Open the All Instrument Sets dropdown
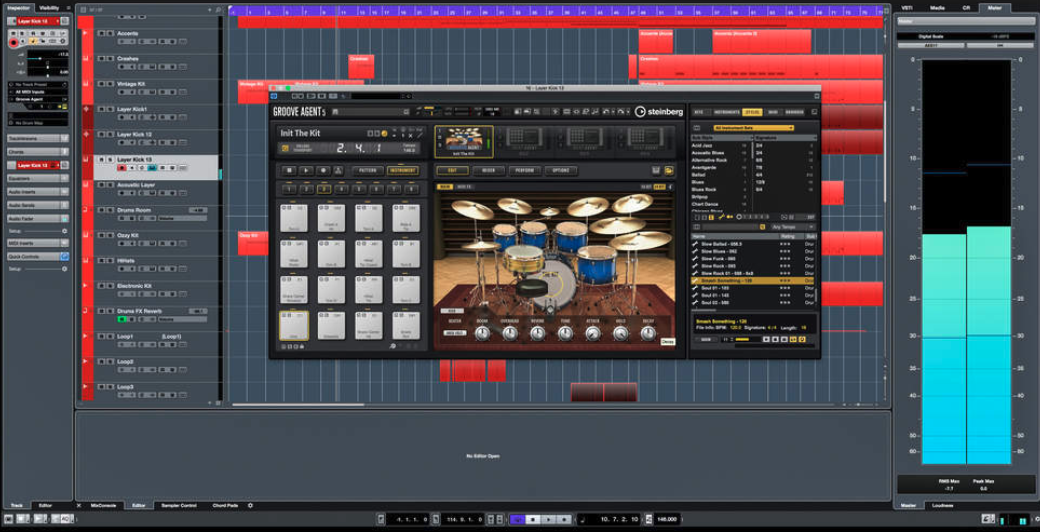Image resolution: width=1040 pixels, height=532 pixels. click(x=754, y=127)
